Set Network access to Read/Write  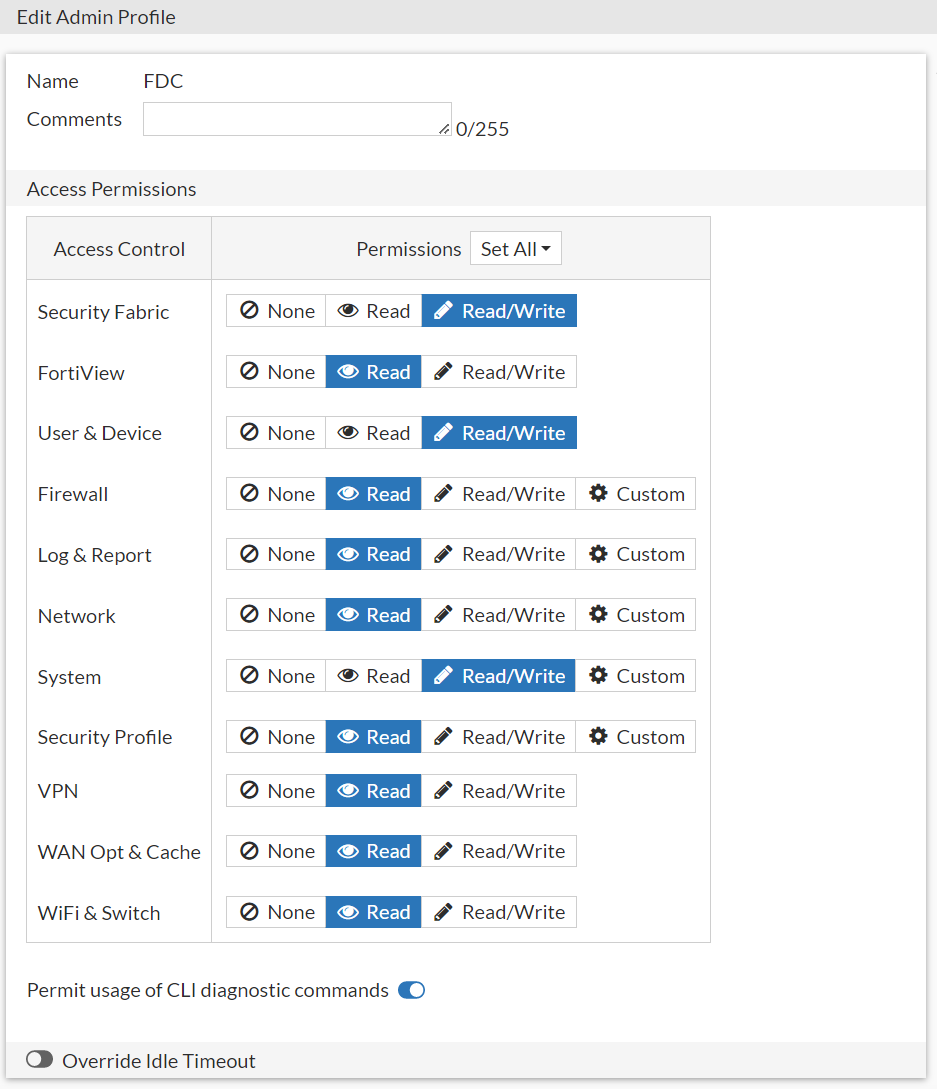pyautogui.click(x=499, y=615)
